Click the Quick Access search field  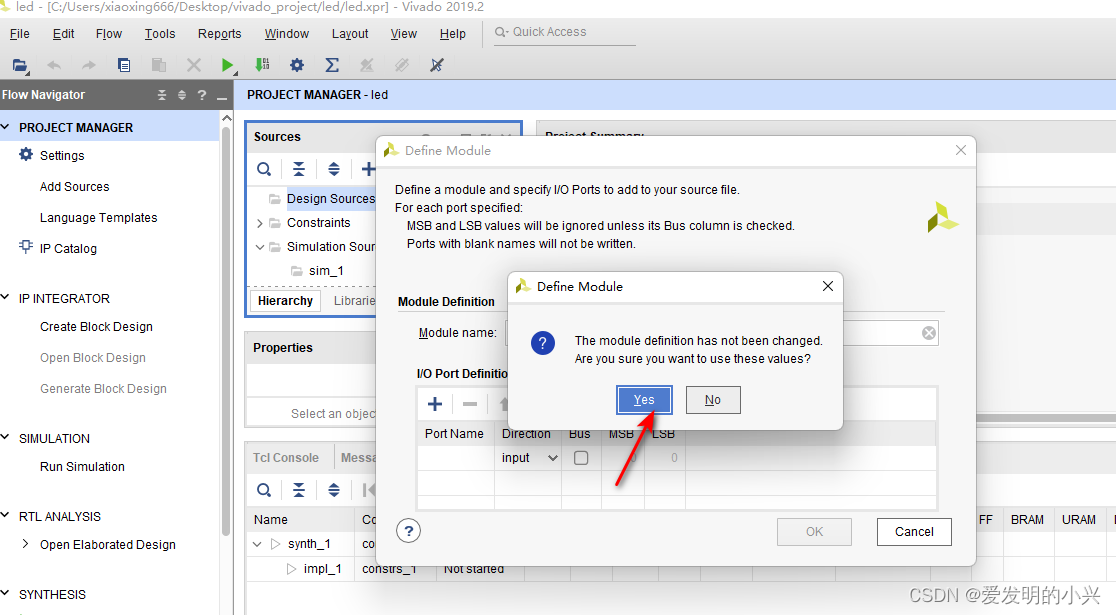(564, 33)
